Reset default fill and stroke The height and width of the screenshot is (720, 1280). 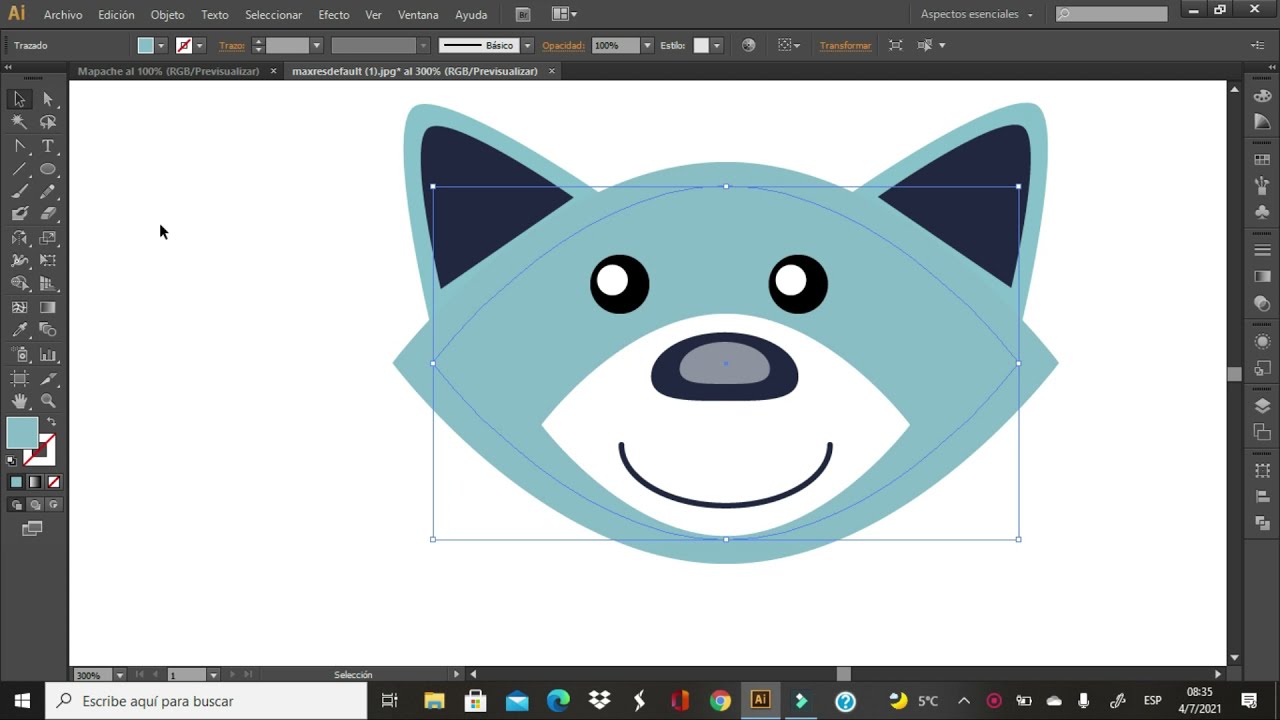(12, 461)
